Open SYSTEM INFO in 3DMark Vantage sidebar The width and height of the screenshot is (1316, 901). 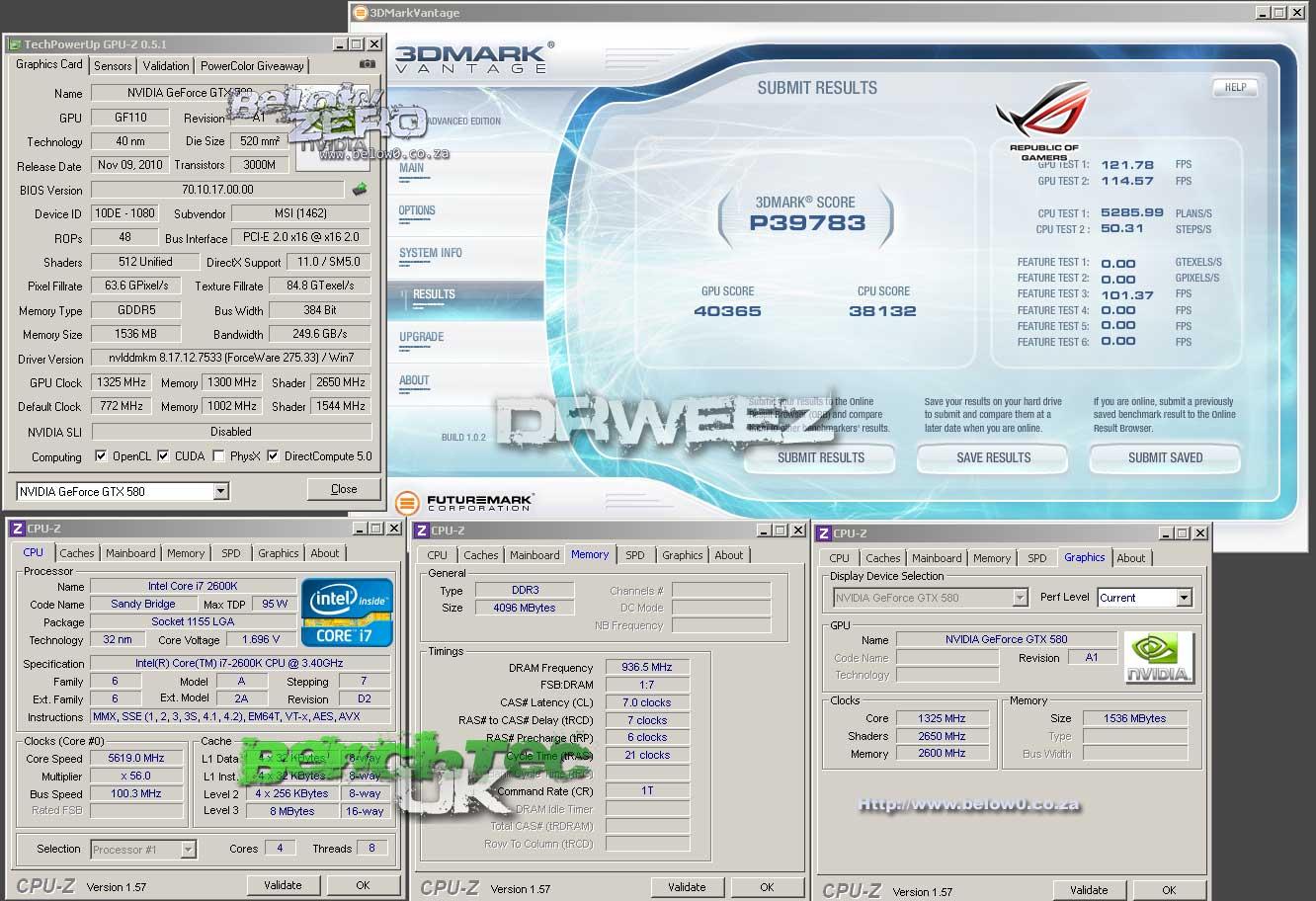(x=431, y=253)
